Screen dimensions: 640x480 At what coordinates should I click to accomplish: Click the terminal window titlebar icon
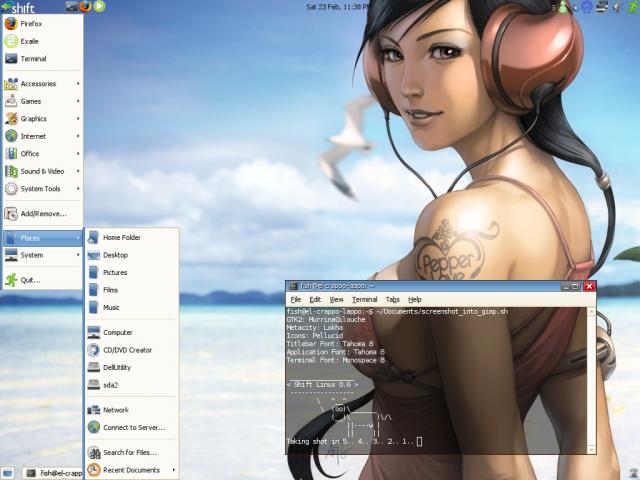click(x=293, y=287)
